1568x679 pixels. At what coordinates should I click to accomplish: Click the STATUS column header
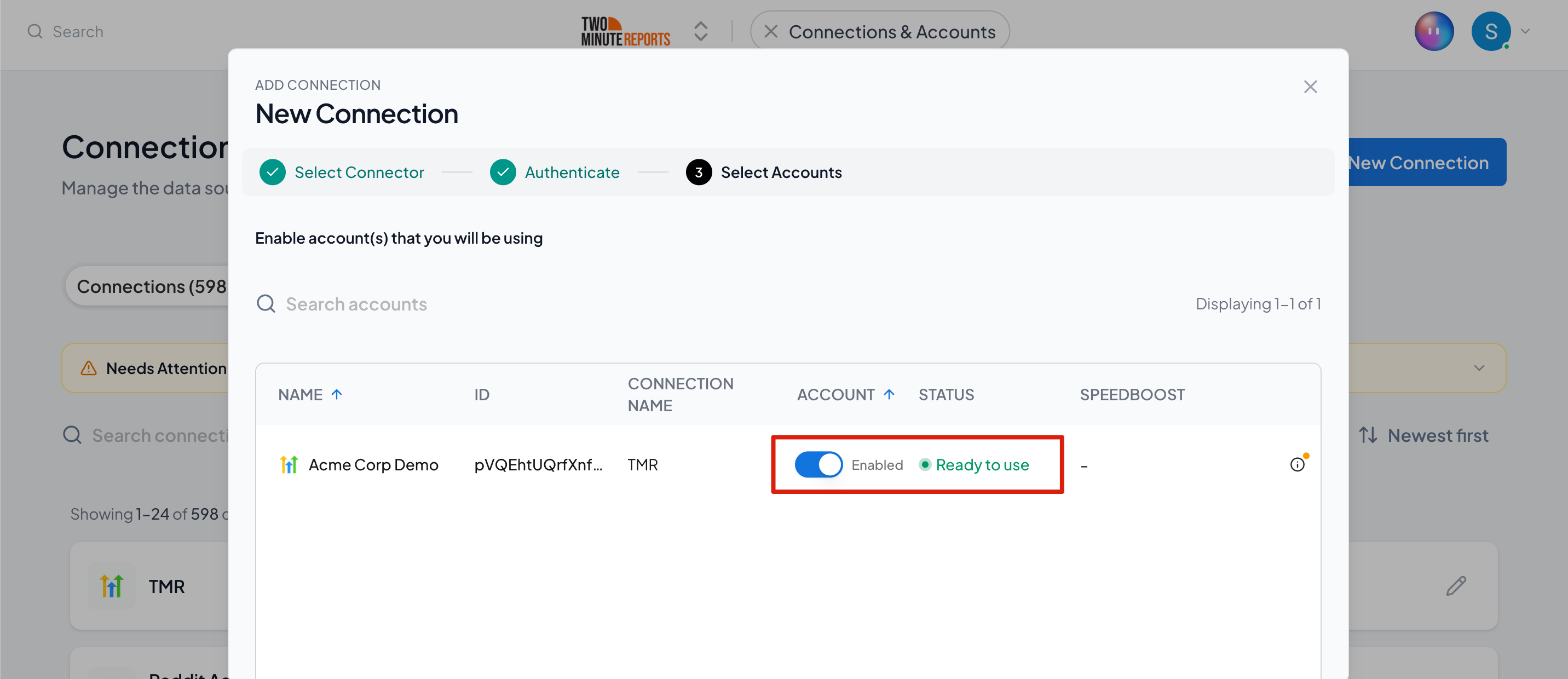(946, 395)
